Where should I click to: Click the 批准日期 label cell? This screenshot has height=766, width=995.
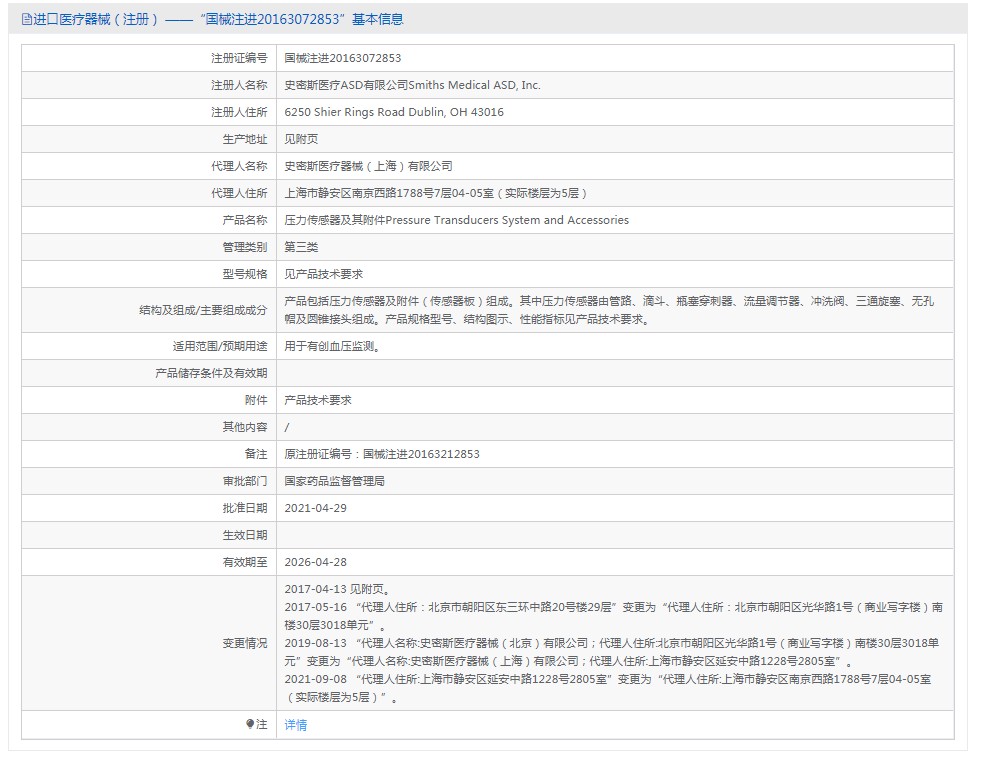149,508
